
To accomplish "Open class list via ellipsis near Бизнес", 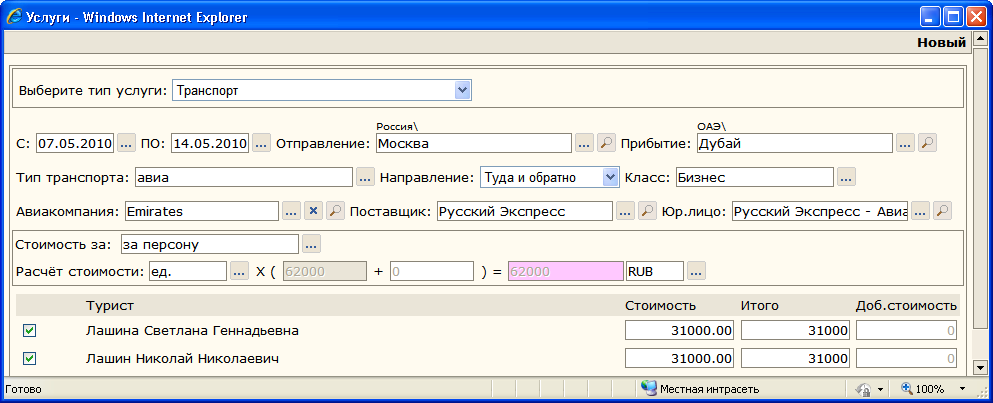I will 846,177.
